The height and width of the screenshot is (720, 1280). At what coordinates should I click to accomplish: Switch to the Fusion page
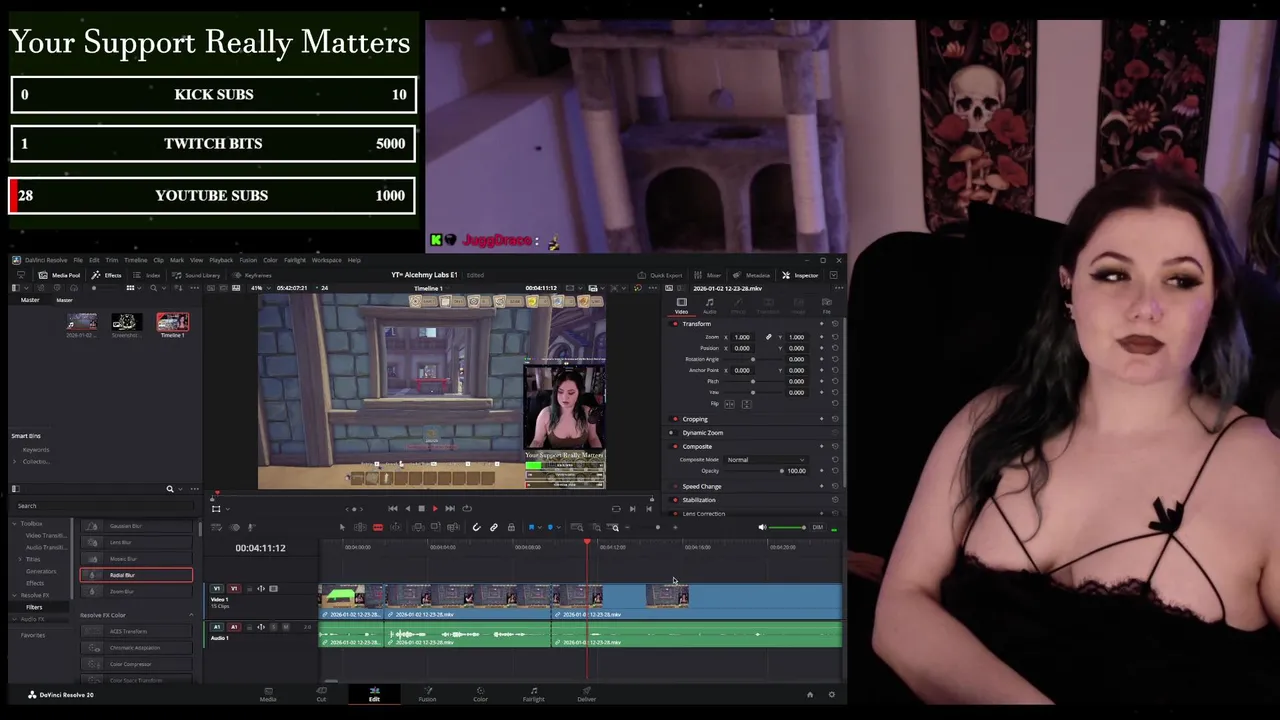click(x=427, y=693)
